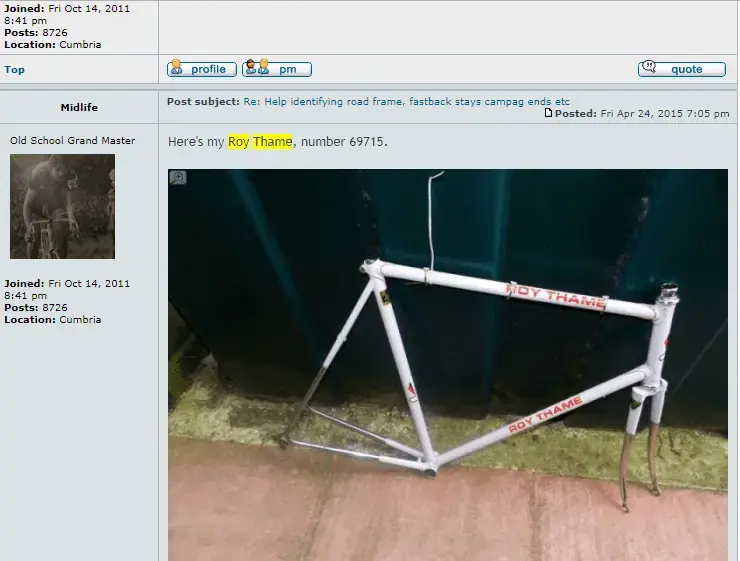The width and height of the screenshot is (740, 561).
Task: Click the small post page icon beside Posted
Action: click(x=548, y=113)
